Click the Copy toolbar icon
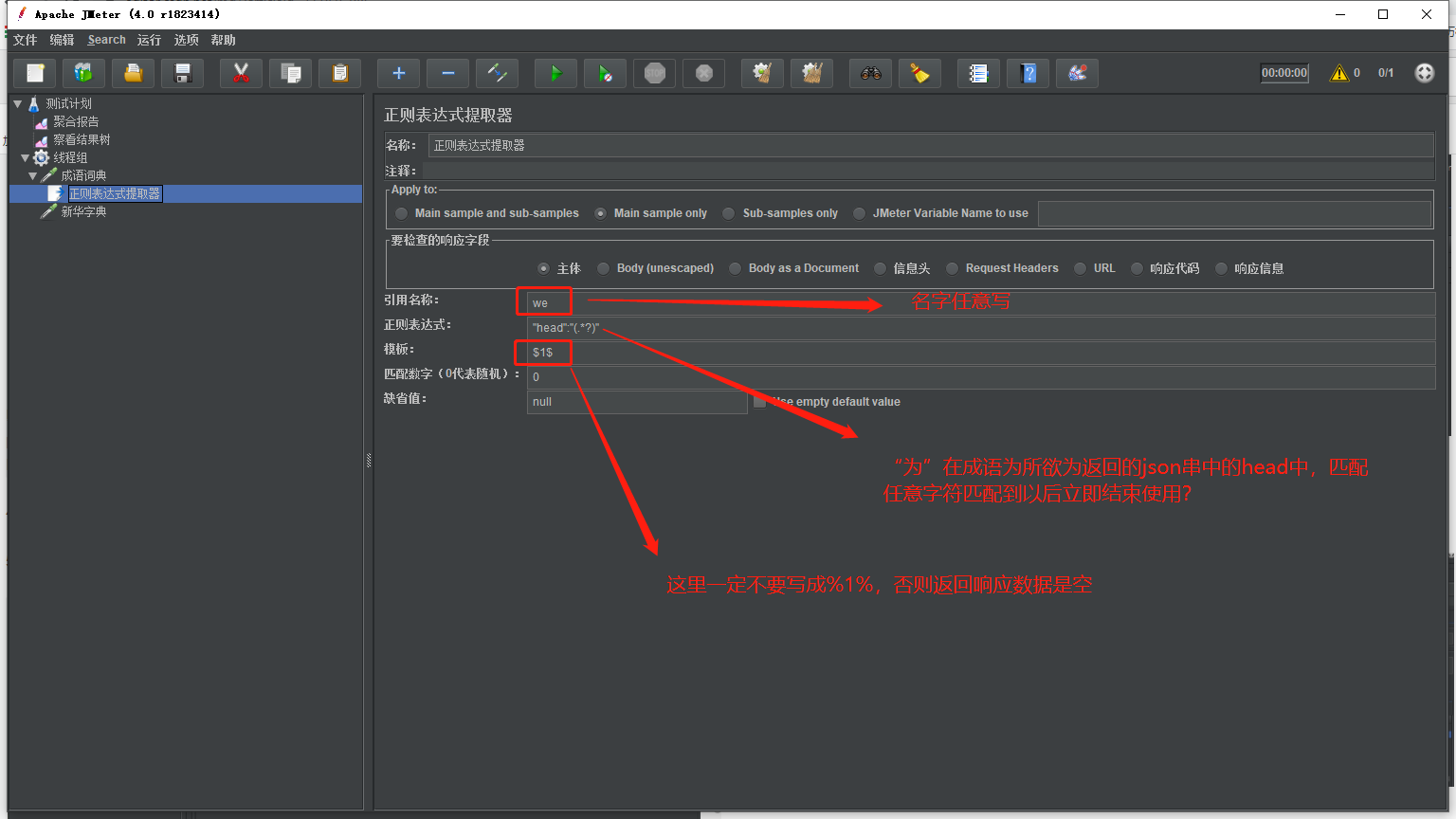 click(290, 73)
